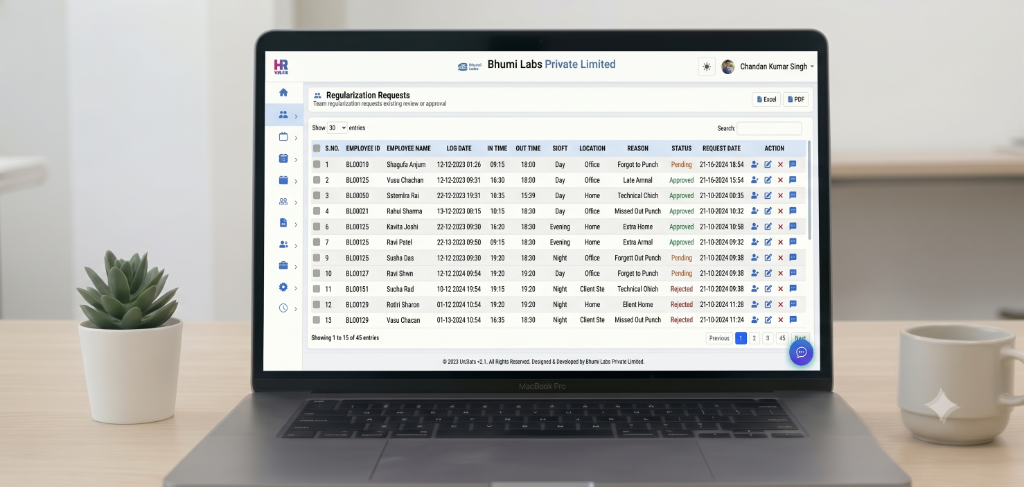The height and width of the screenshot is (487, 1024).
Task: Select current pagination page 1
Action: coord(741,338)
